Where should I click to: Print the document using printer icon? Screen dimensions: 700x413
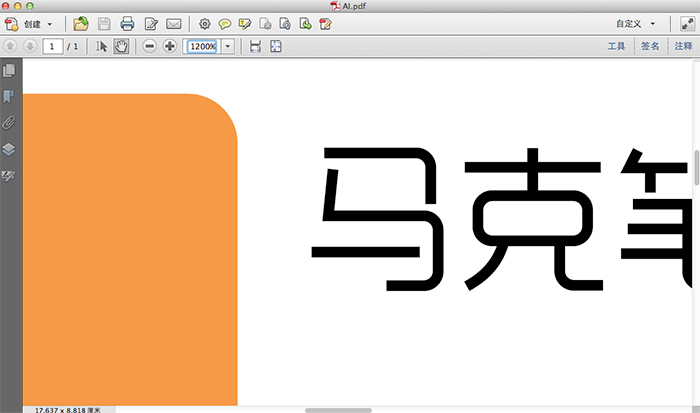[x=127, y=24]
